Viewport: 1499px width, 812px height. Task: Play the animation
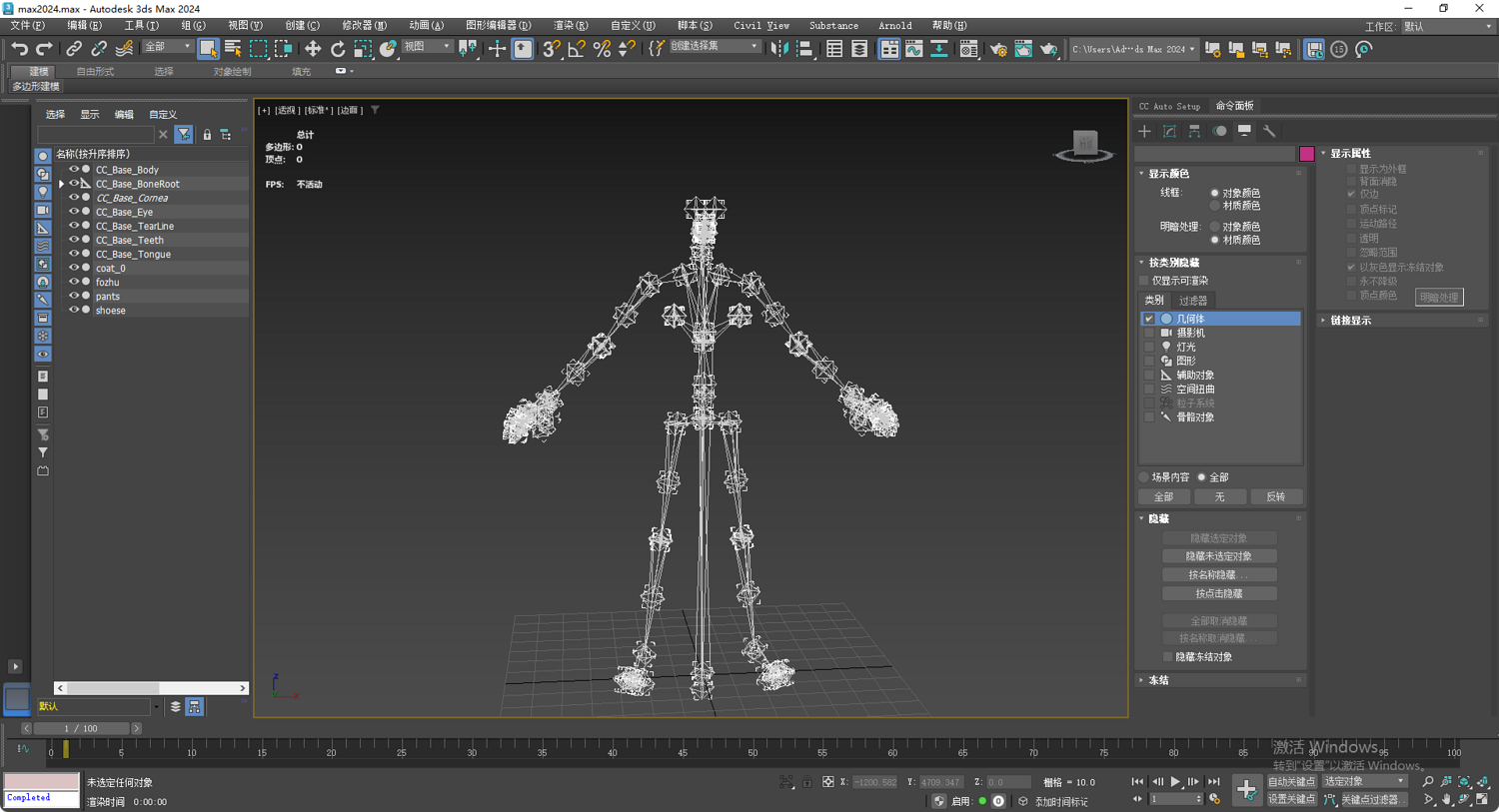pyautogui.click(x=1175, y=782)
